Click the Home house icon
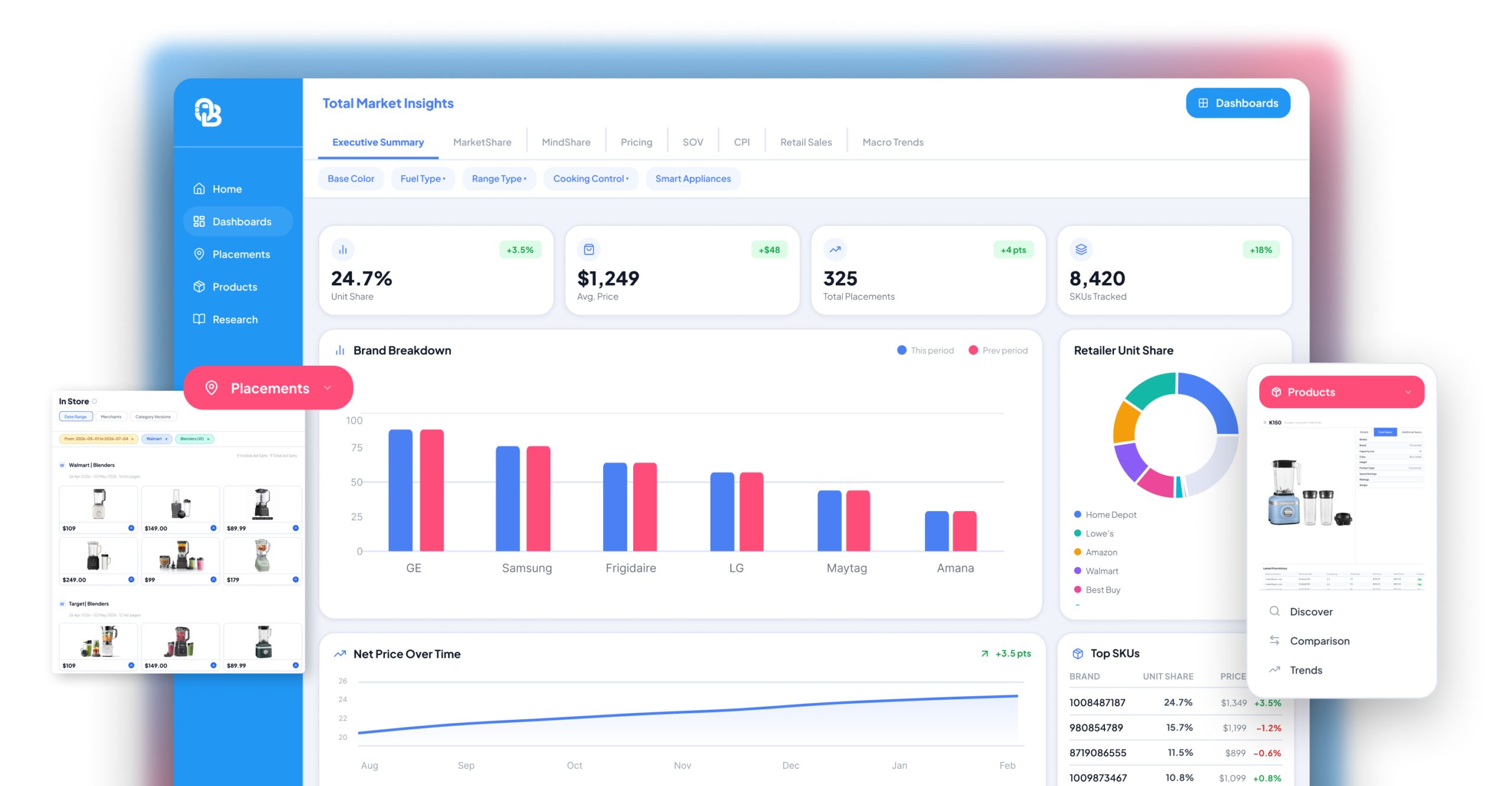This screenshot has width=1512, height=786. (199, 189)
